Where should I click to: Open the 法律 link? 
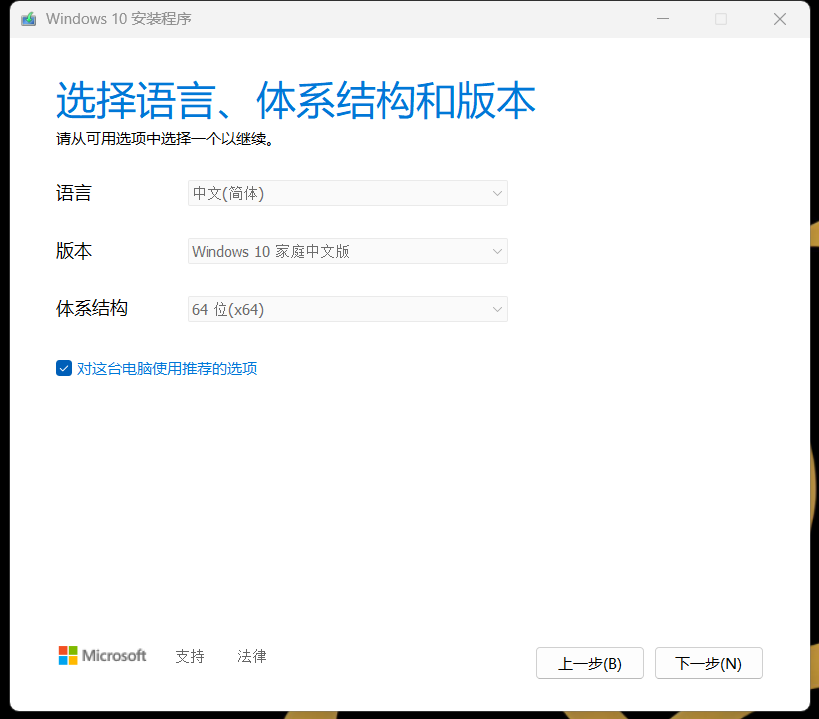[252, 656]
